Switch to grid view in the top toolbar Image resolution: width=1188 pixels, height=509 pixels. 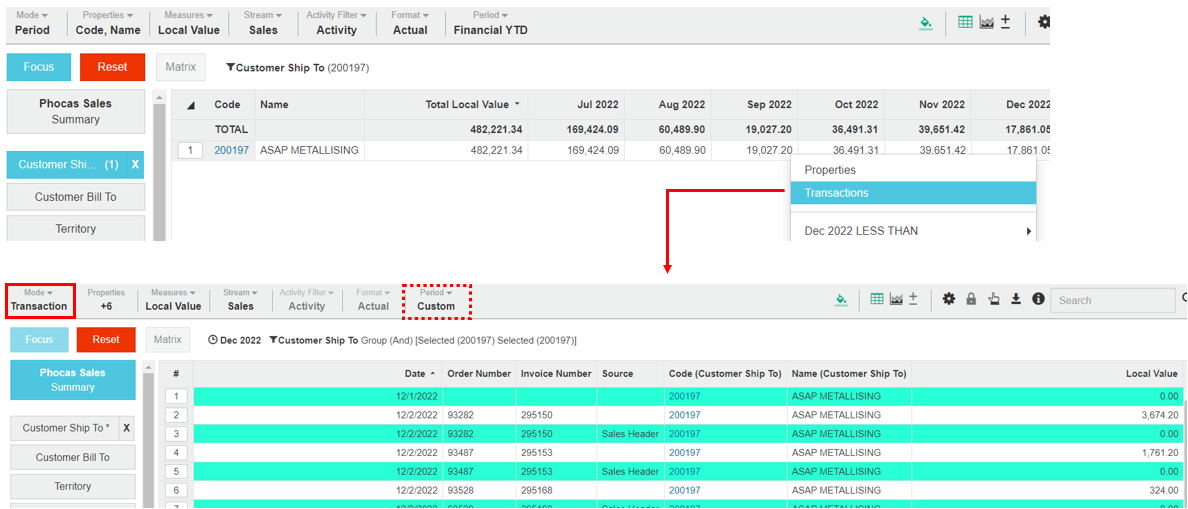coord(965,22)
